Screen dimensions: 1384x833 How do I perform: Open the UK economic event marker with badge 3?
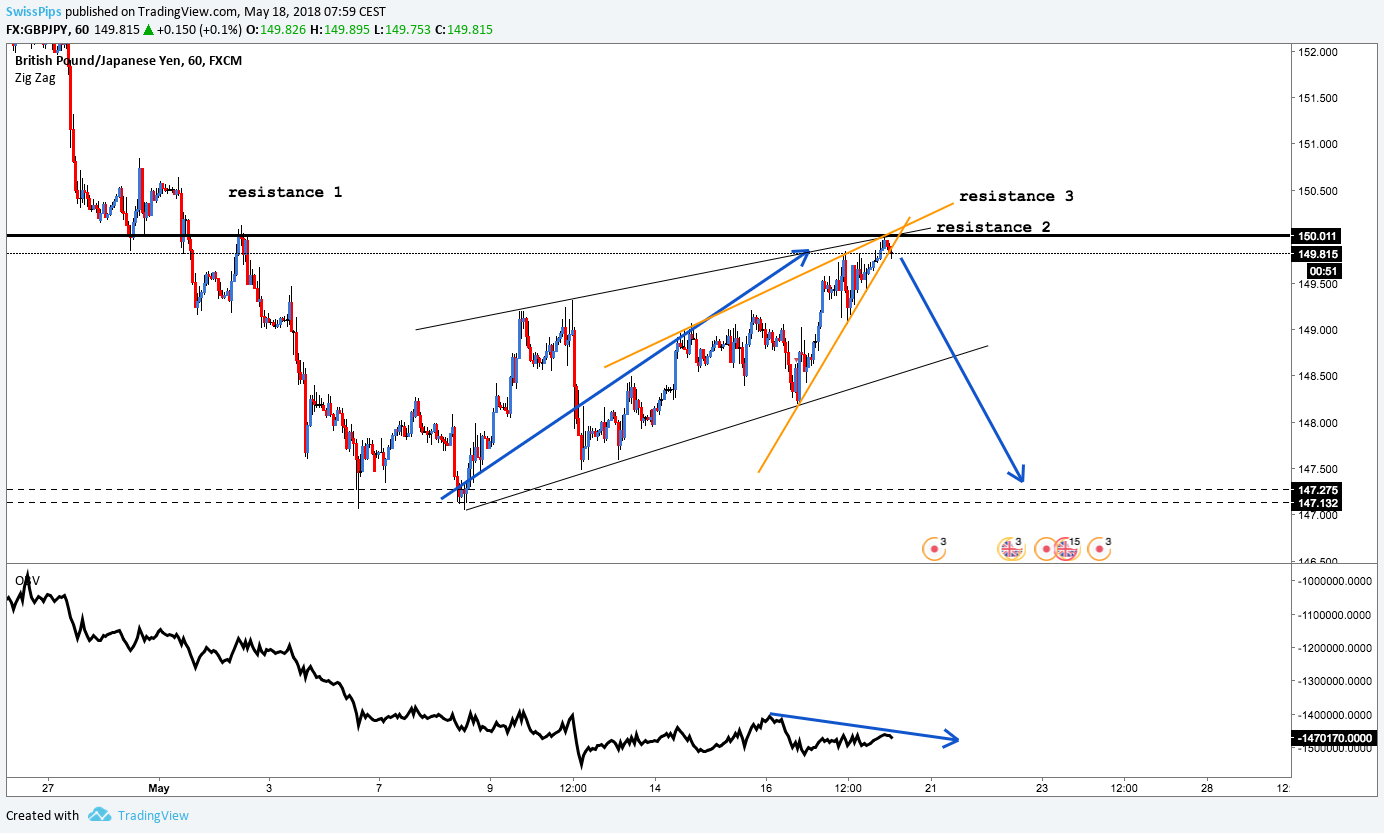(1011, 548)
